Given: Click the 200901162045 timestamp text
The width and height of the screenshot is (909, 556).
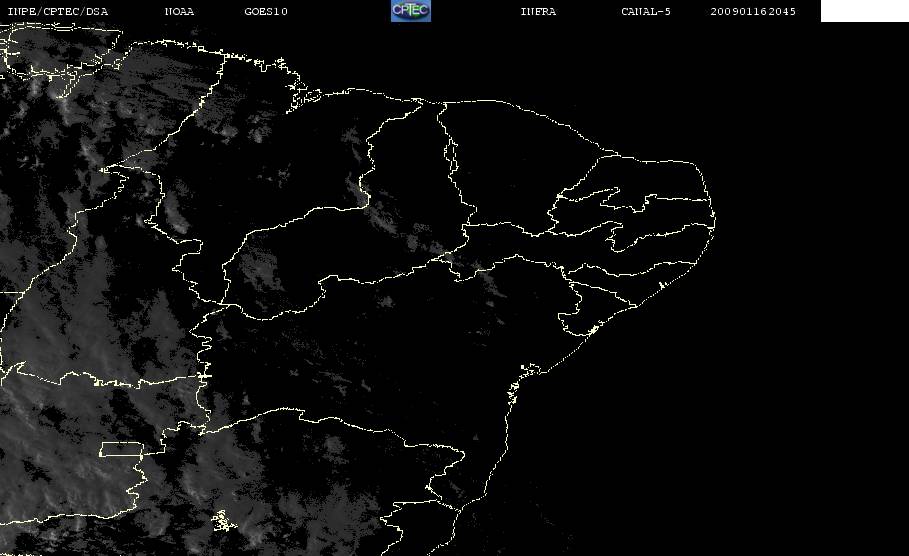Looking at the screenshot, I should click(x=753, y=12).
